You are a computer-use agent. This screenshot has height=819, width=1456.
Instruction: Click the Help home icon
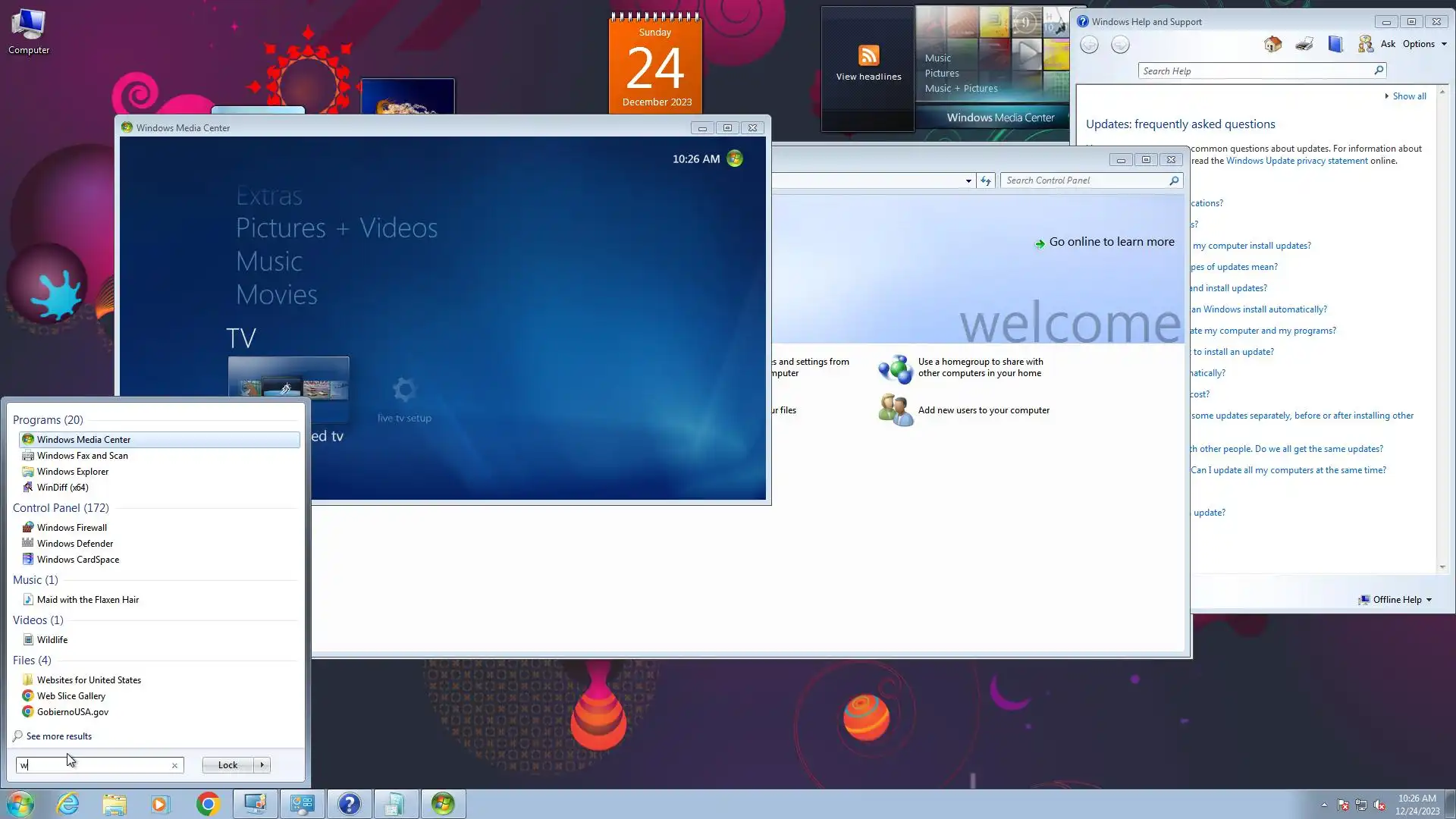[x=1272, y=44]
